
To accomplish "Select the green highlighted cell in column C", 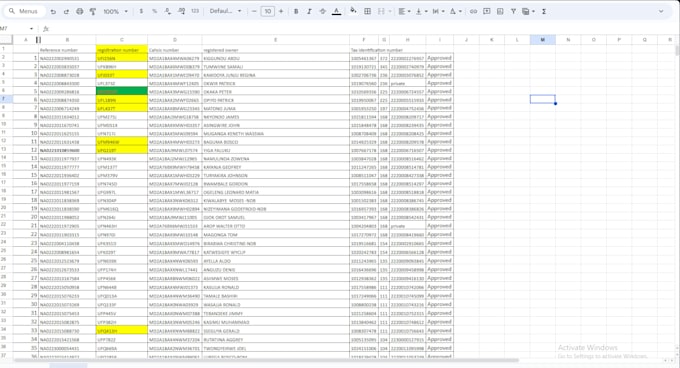I will coord(122,91).
